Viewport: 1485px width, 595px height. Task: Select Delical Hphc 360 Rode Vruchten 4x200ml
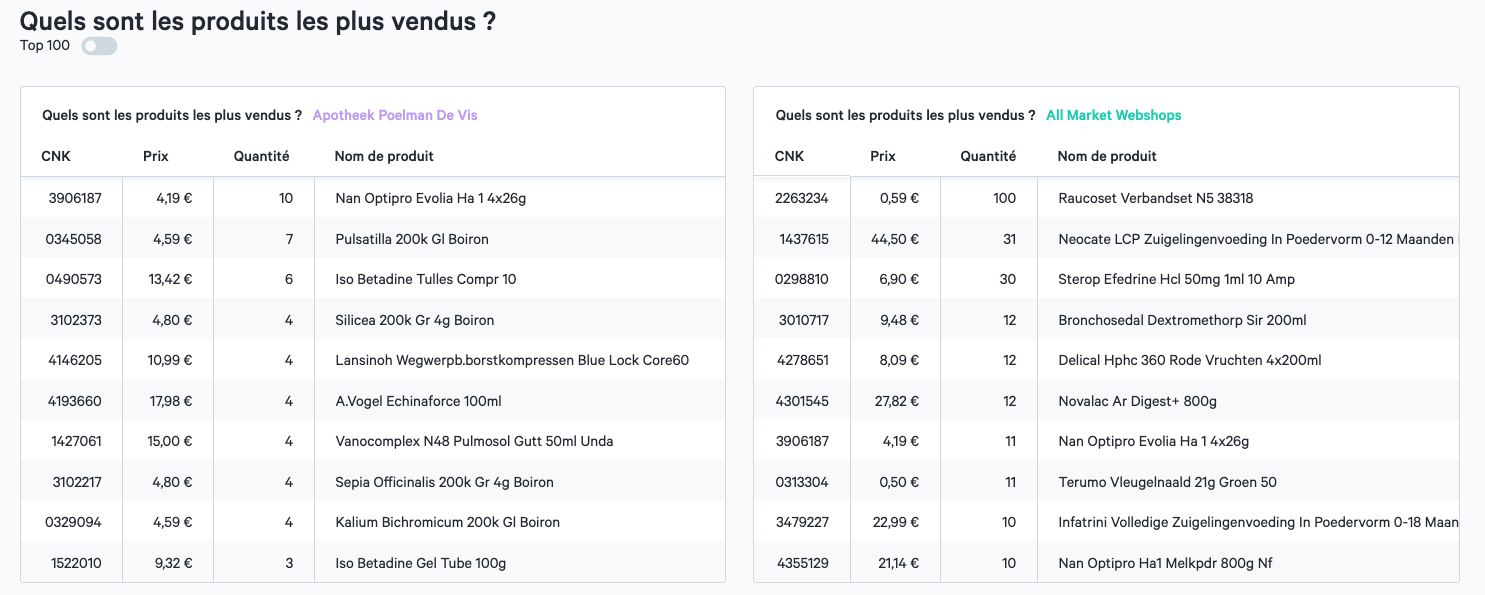pyautogui.click(x=1190, y=360)
